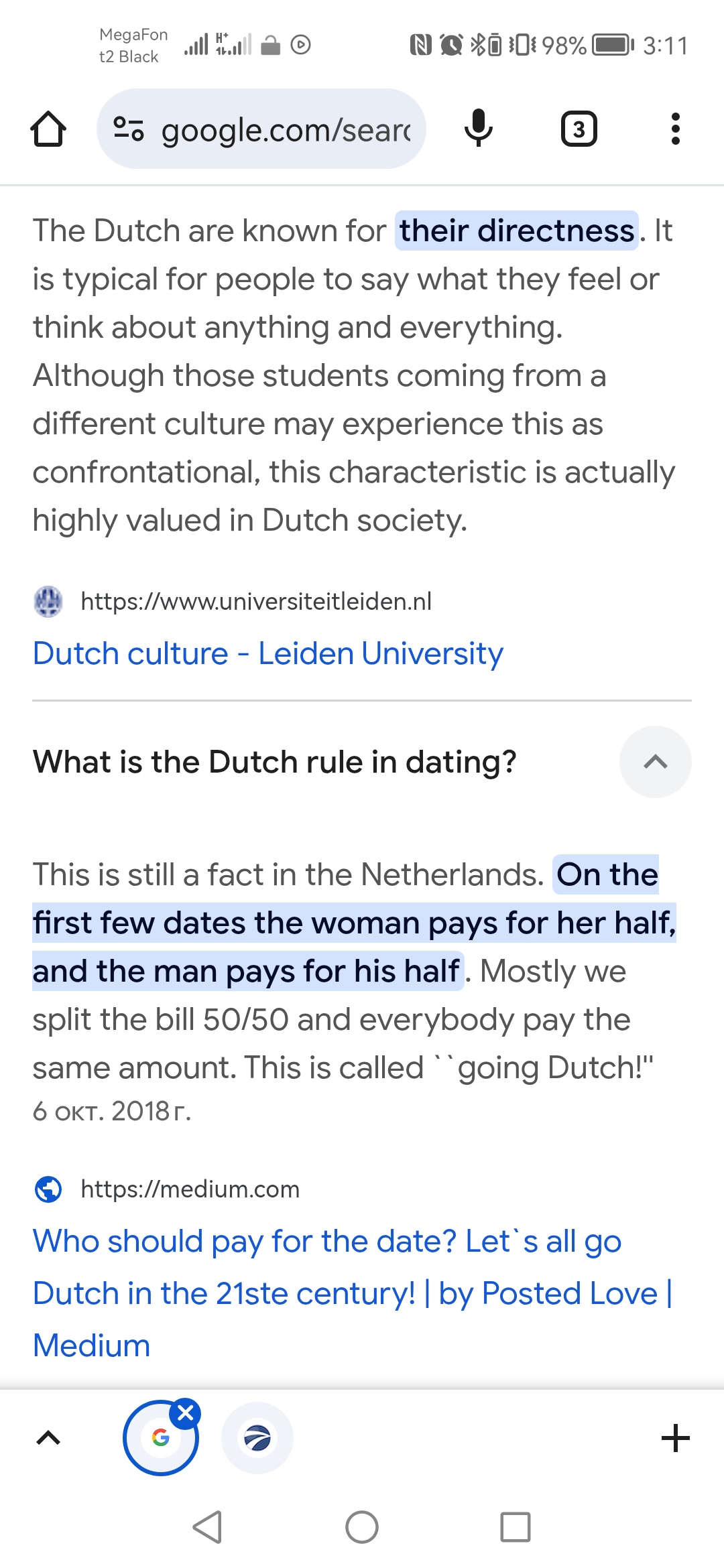Expand the bottom tab strip chevron

click(x=48, y=1438)
